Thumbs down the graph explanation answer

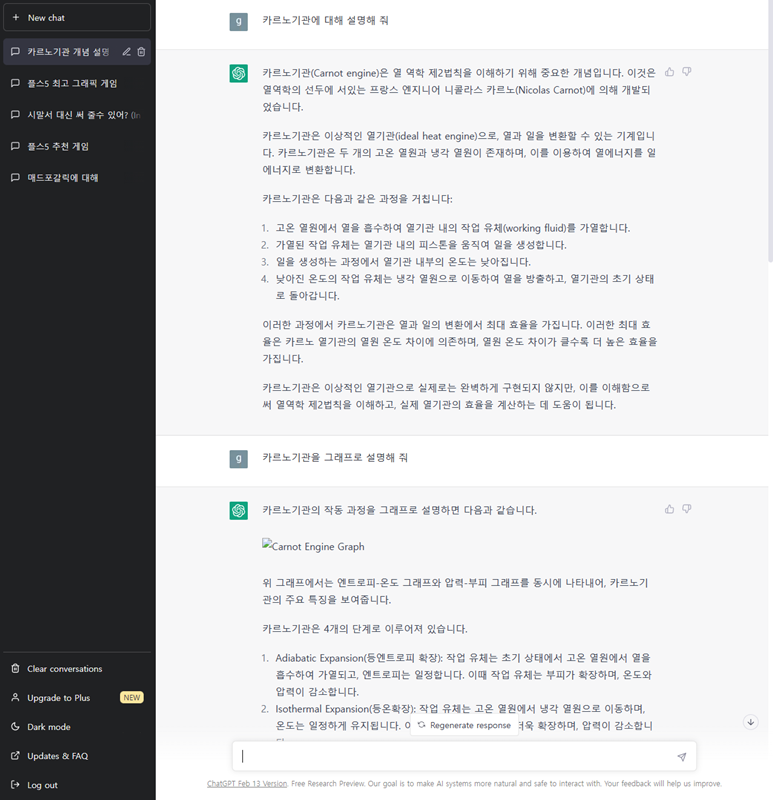[687, 509]
